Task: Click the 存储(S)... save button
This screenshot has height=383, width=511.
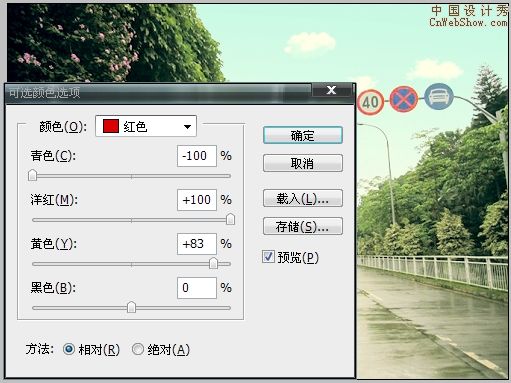Action: (x=303, y=226)
